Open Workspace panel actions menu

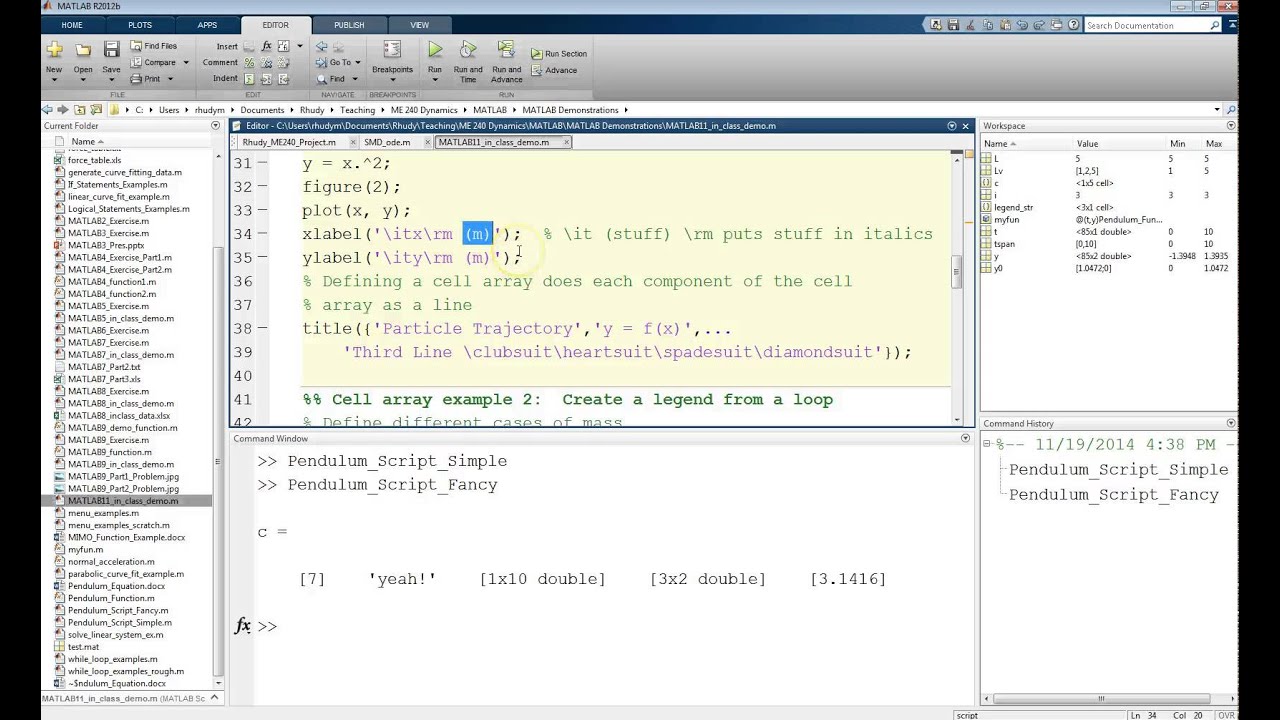(x=1231, y=126)
